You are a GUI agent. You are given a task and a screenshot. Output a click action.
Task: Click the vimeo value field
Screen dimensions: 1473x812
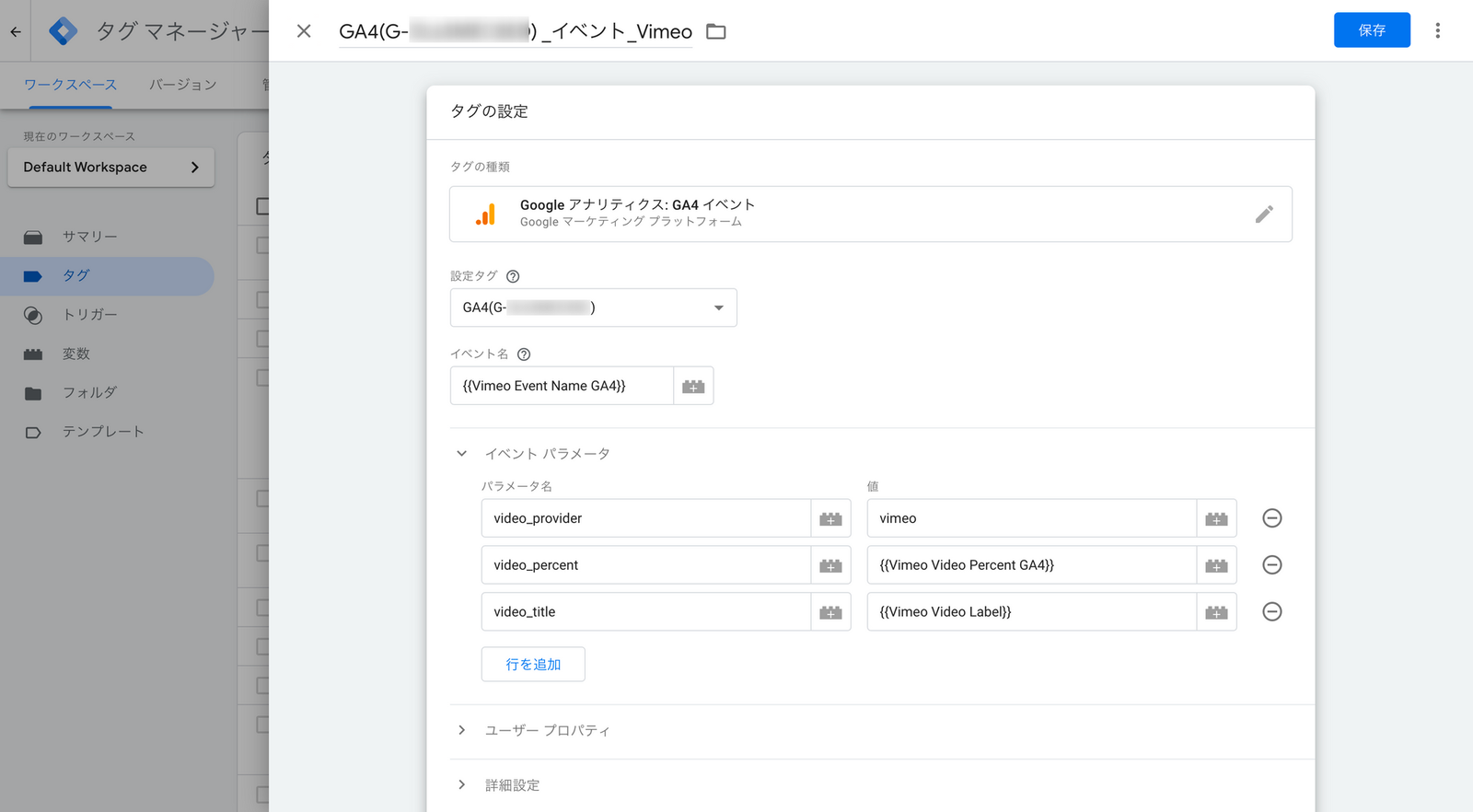point(1031,518)
